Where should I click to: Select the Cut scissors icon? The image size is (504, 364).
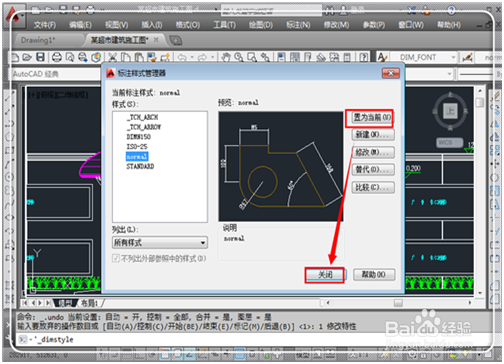[x=112, y=57]
